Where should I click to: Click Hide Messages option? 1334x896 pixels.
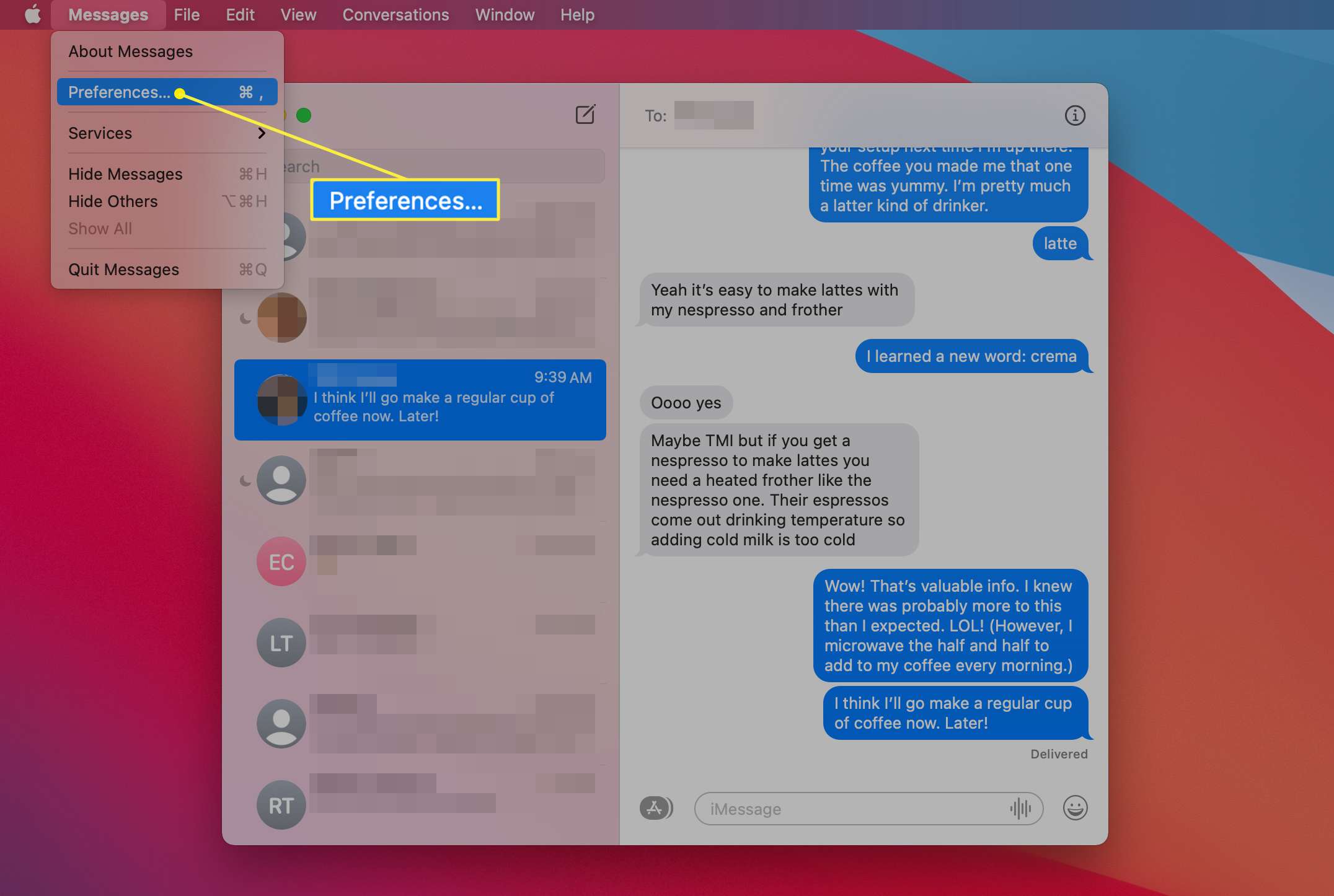point(125,174)
